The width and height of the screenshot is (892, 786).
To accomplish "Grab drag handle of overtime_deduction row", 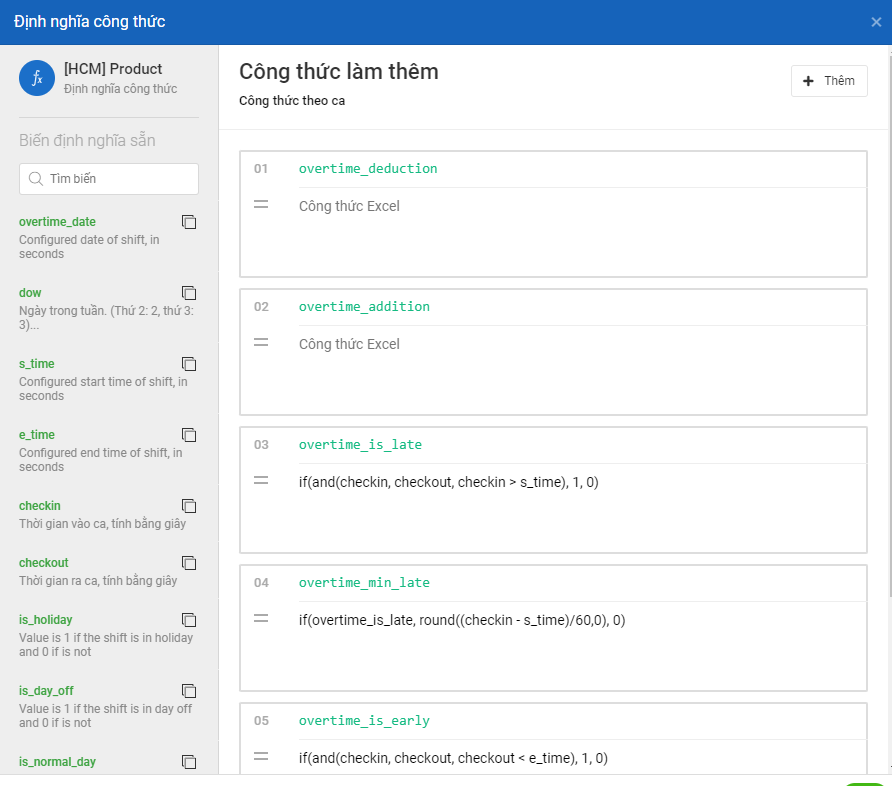I will pyautogui.click(x=261, y=204).
